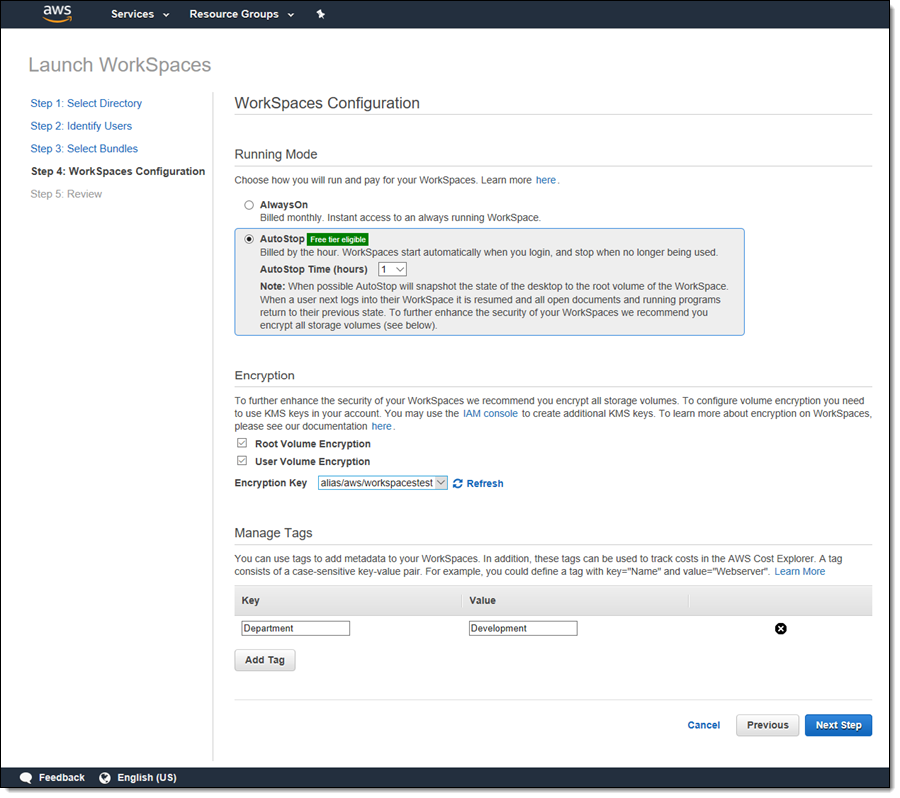Open Learn More link in Manage Tags
This screenshot has width=900, height=798.
[x=800, y=572]
